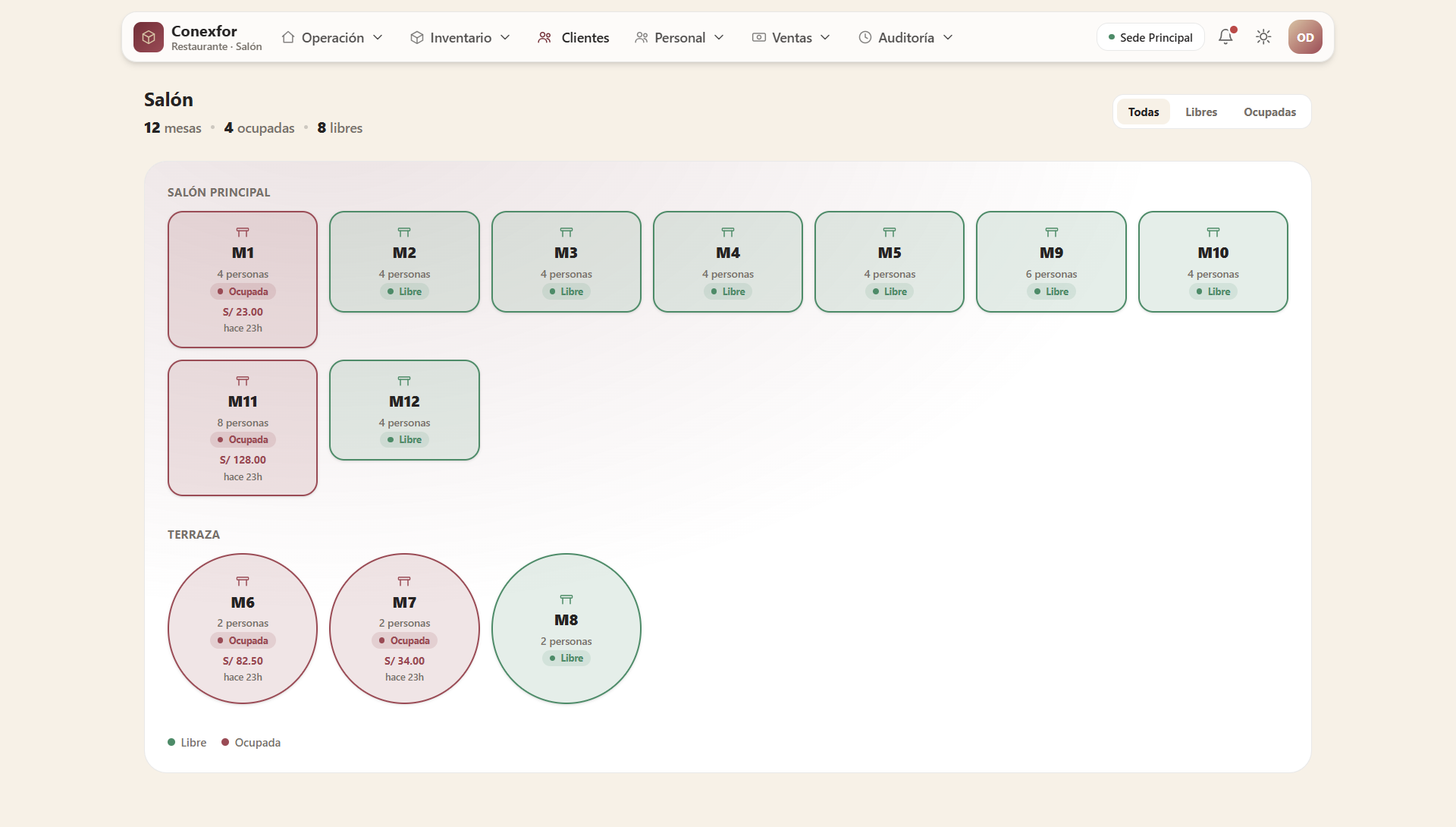Switch to the Libres filter
This screenshot has width=1456, height=827.
tap(1201, 112)
